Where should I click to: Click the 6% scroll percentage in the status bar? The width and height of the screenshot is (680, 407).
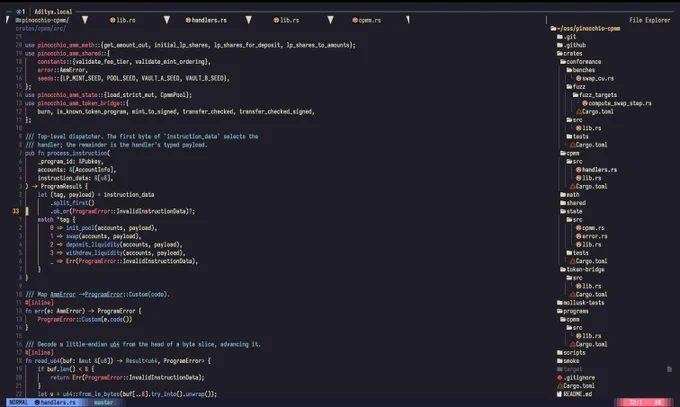point(658,402)
